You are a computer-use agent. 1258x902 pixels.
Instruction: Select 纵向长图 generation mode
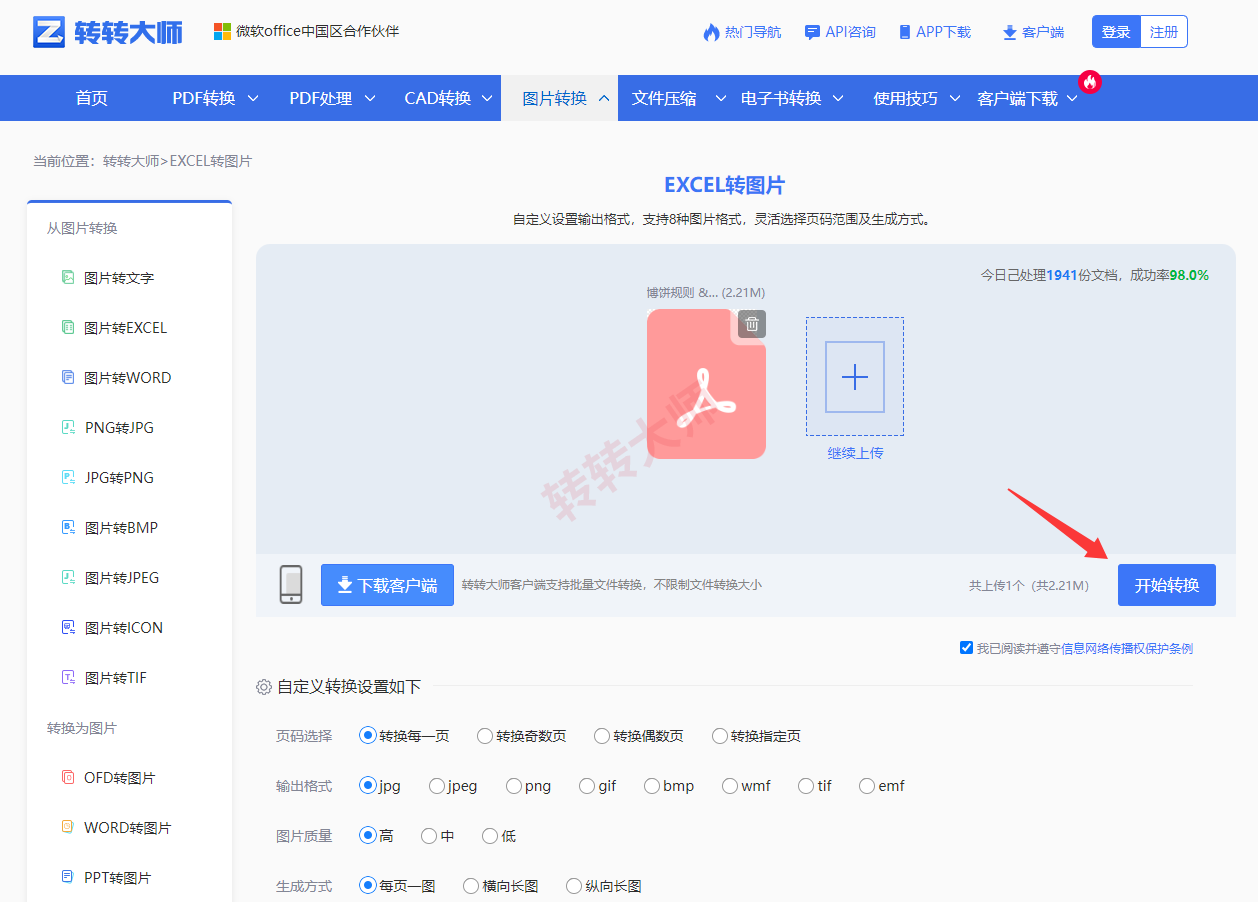574,886
